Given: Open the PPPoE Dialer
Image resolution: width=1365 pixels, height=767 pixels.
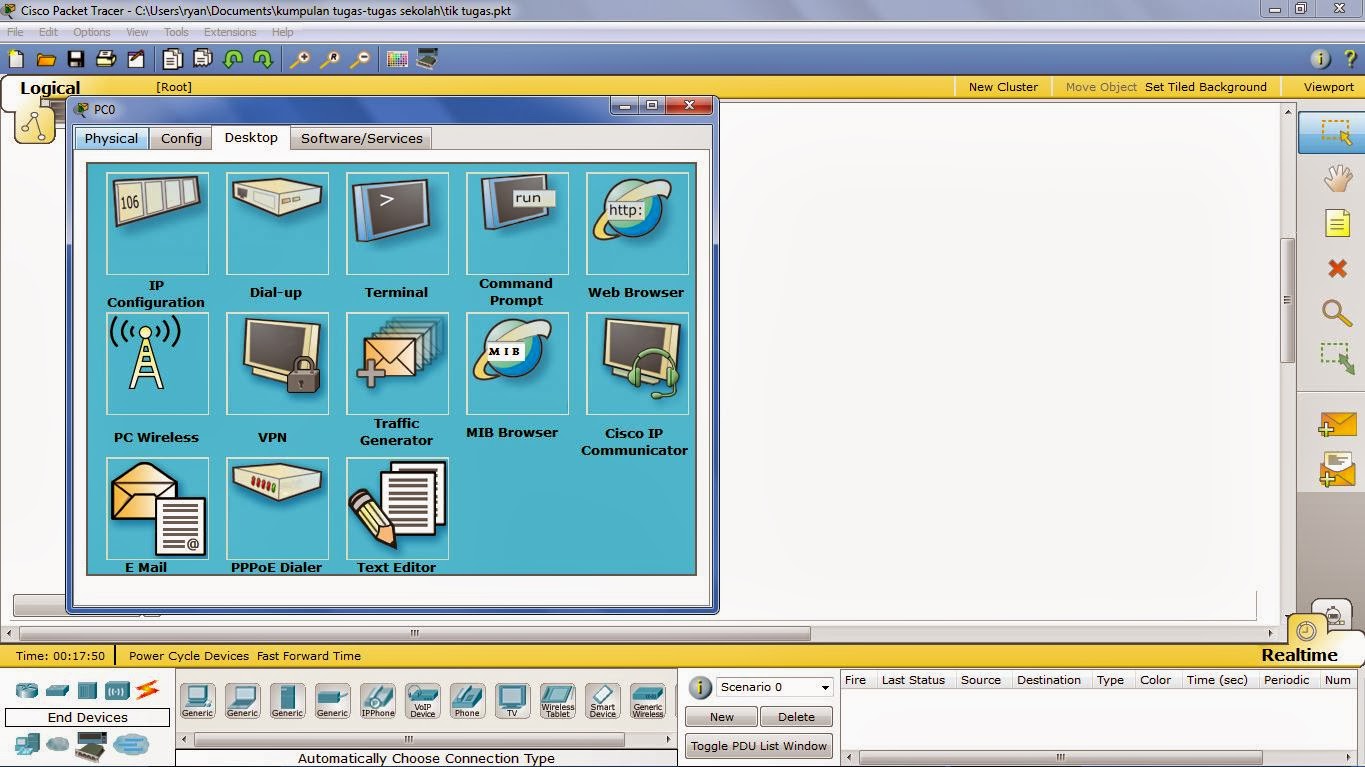Looking at the screenshot, I should pos(277,508).
